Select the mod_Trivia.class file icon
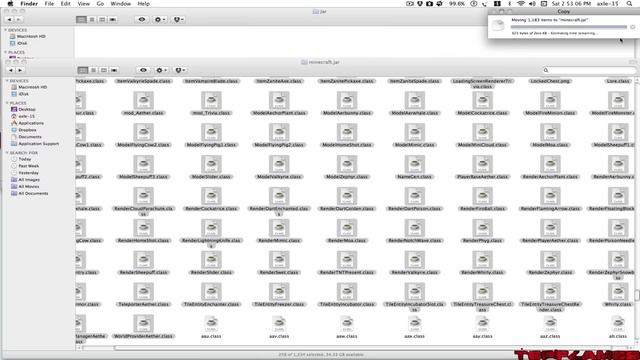This screenshot has height=360, width=640. pos(211,101)
